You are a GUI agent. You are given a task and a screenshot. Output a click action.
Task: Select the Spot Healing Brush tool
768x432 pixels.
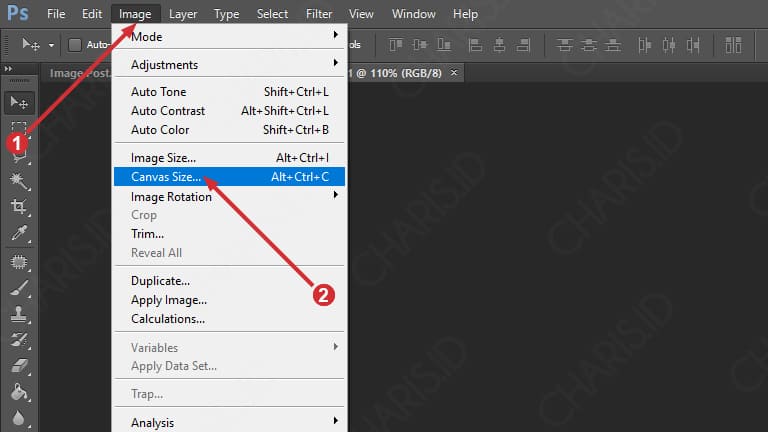[19, 262]
